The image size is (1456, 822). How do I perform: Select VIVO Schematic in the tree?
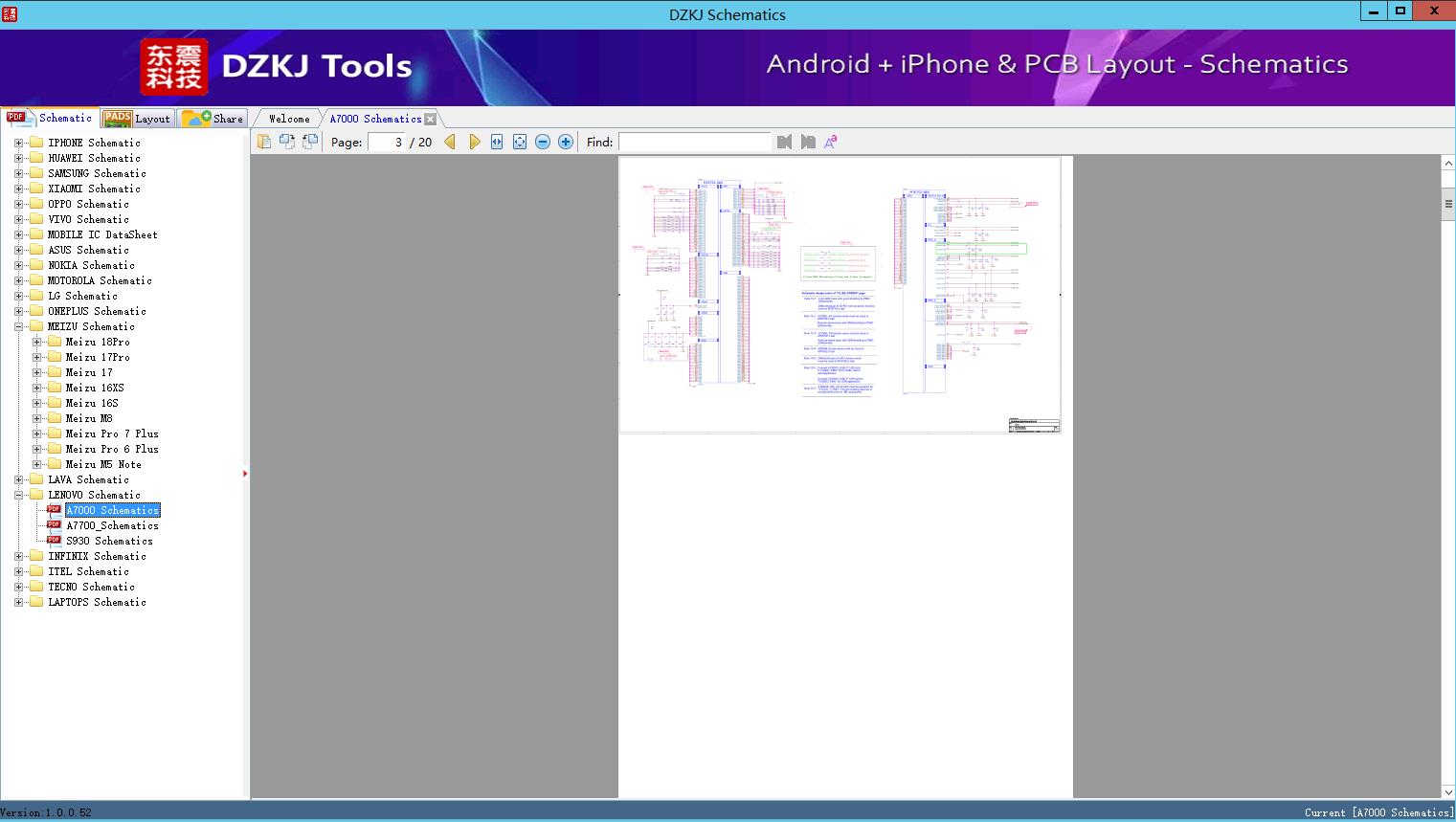[x=88, y=219]
